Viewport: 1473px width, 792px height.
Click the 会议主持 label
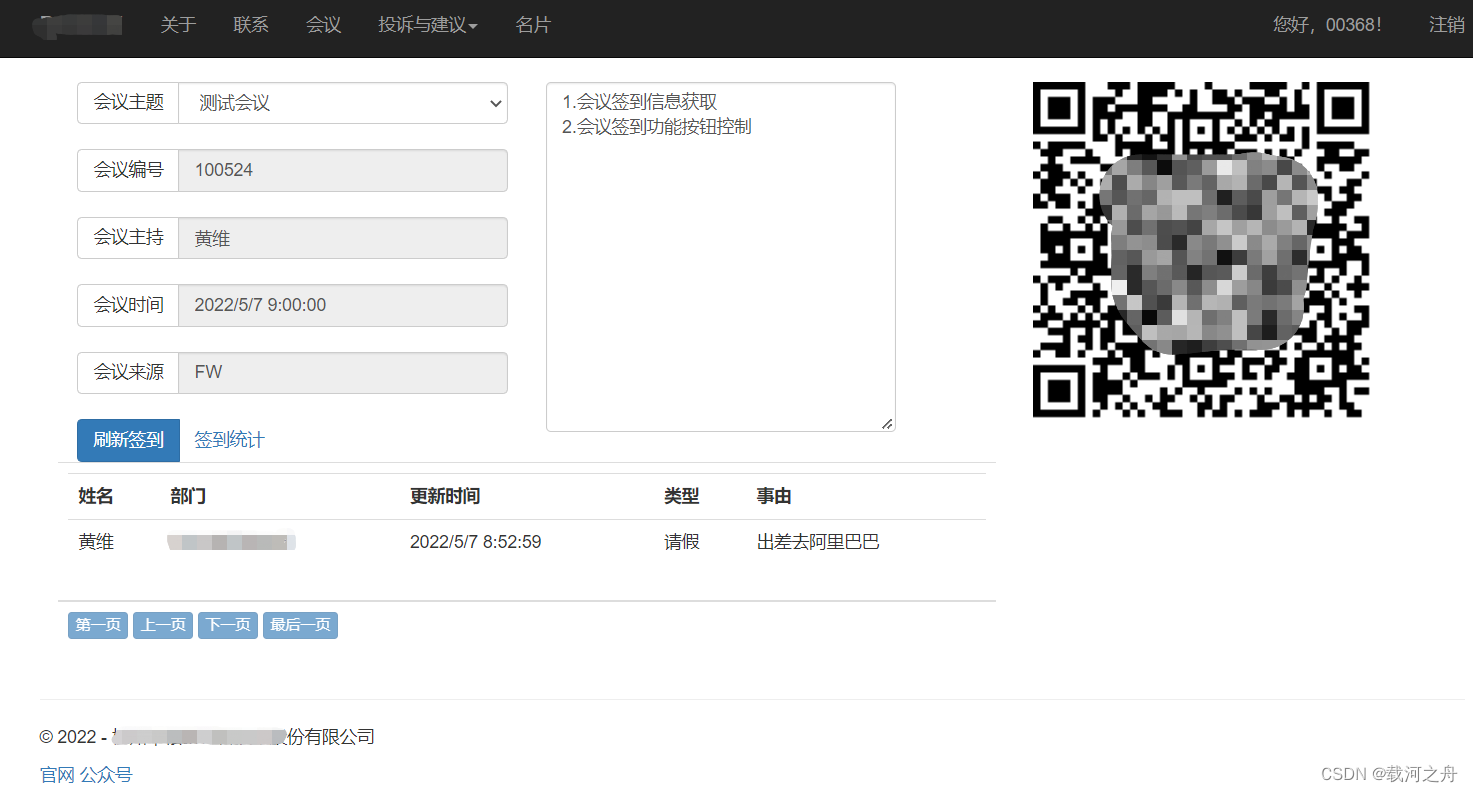[x=128, y=238]
